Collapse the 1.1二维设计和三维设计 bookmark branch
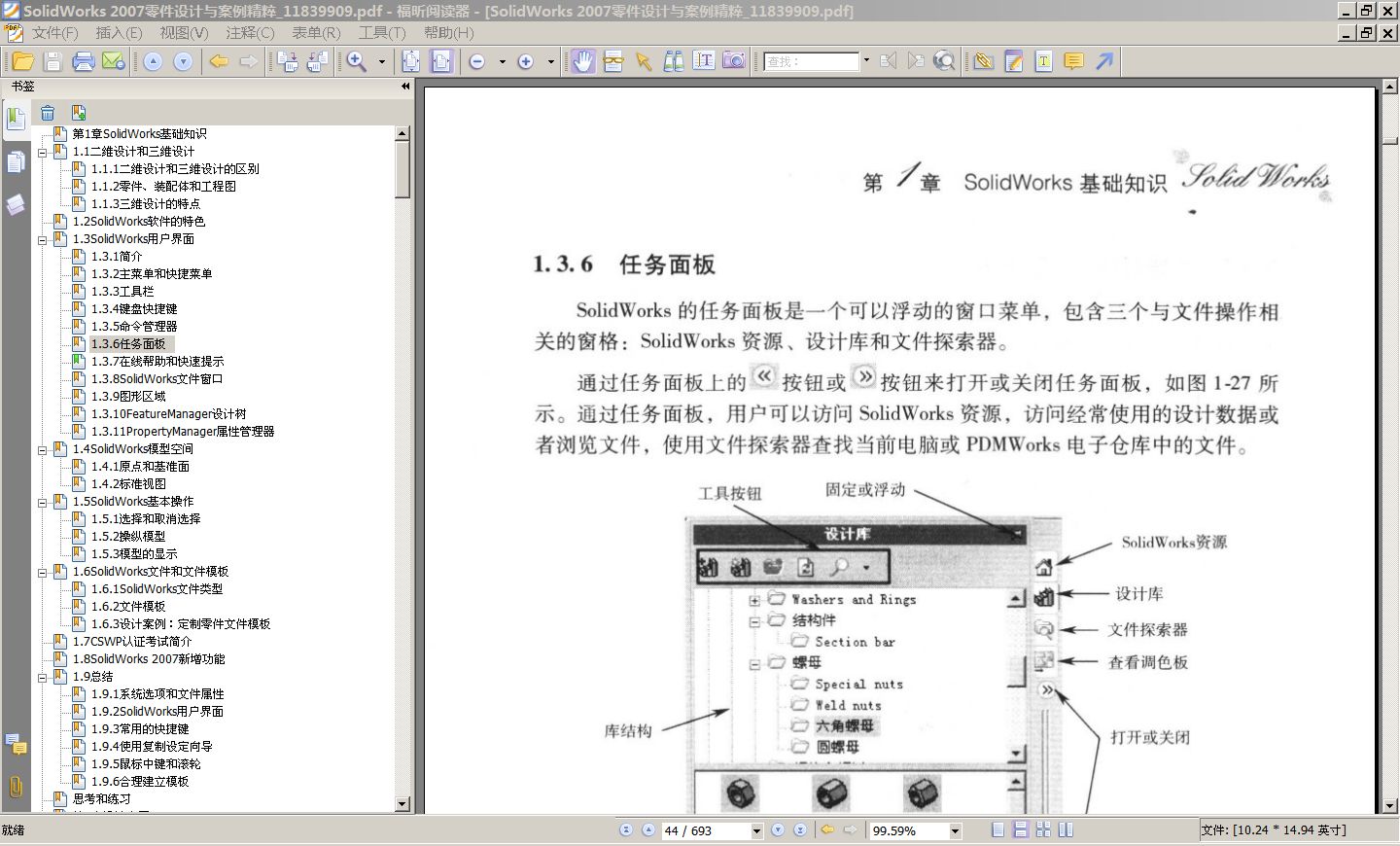The height and width of the screenshot is (846, 1400). pos(43,153)
